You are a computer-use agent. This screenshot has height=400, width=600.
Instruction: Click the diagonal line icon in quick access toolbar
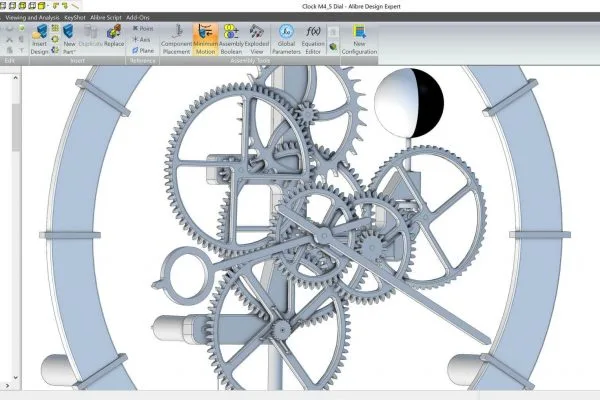coord(75,5)
